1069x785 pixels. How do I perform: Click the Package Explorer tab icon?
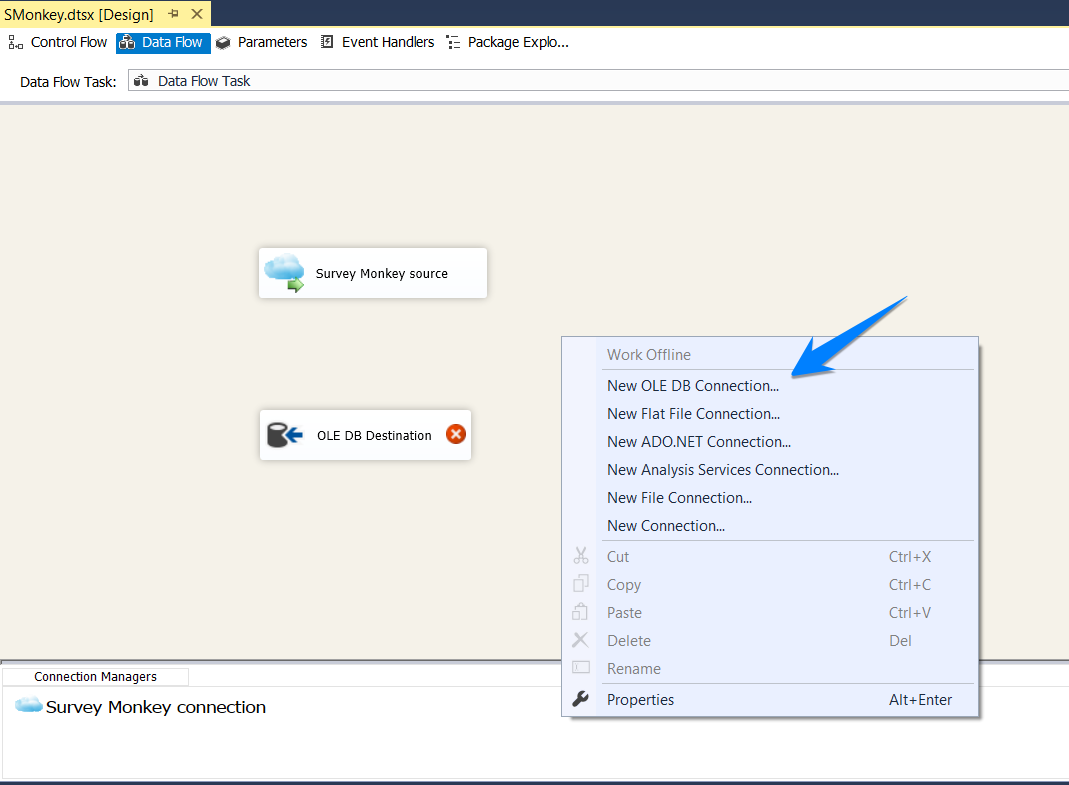tap(453, 42)
